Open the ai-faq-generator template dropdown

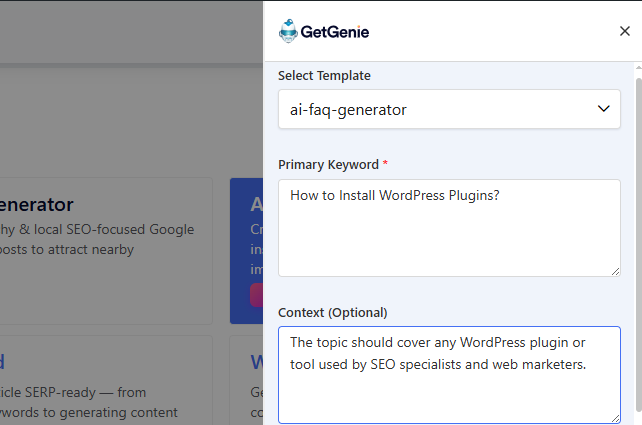pos(440,109)
